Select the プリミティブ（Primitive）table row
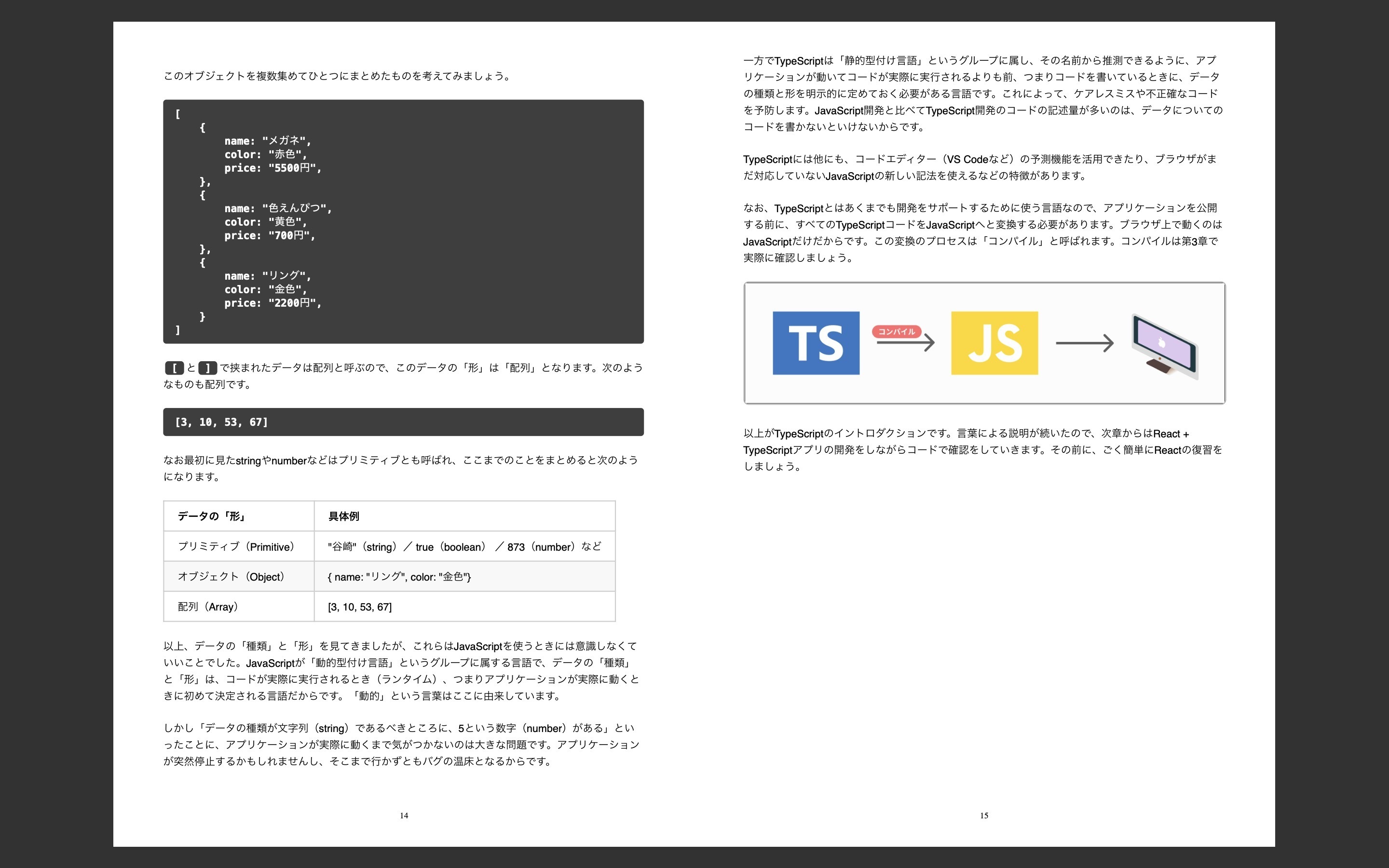The image size is (1389, 868). coord(389,546)
